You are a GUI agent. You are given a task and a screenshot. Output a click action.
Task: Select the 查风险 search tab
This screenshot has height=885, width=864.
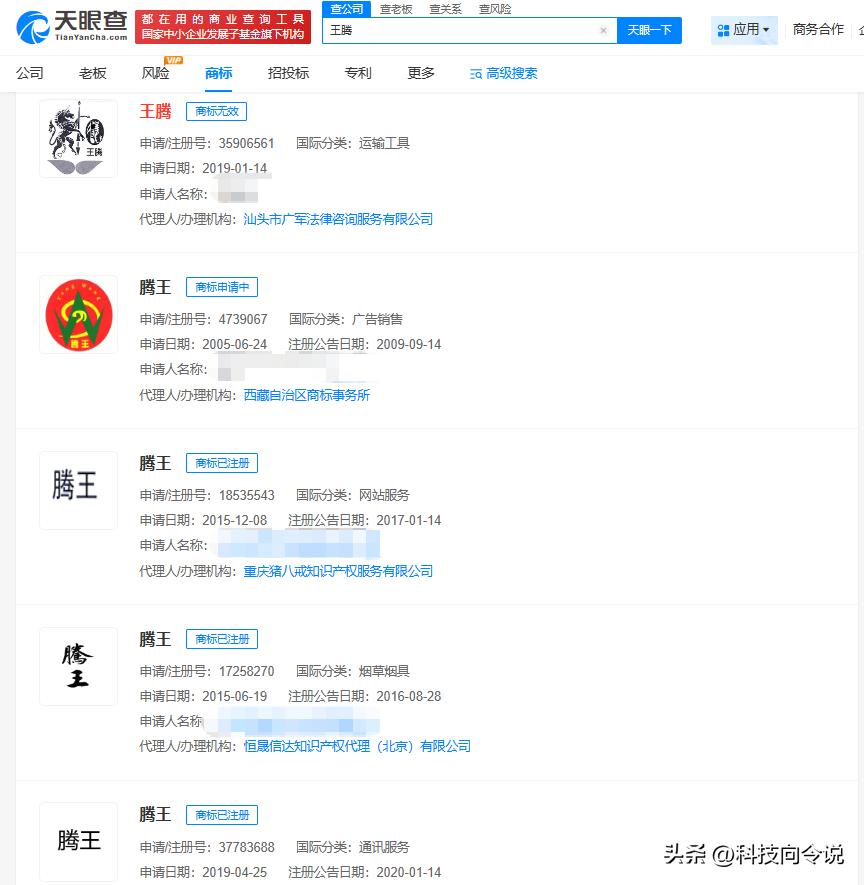(x=495, y=9)
